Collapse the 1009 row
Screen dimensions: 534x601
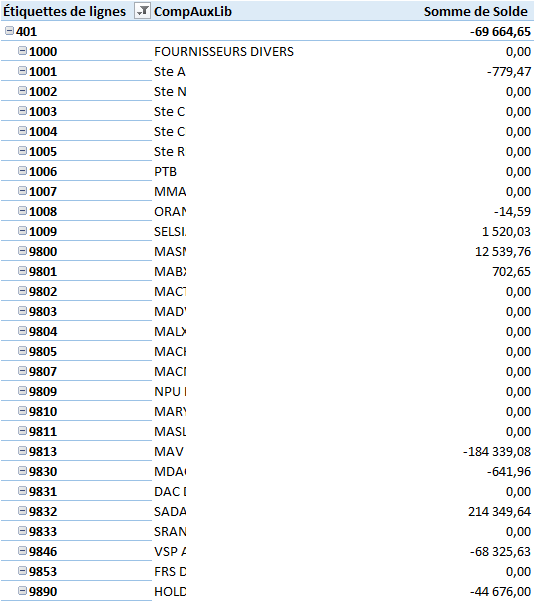tap(23, 230)
